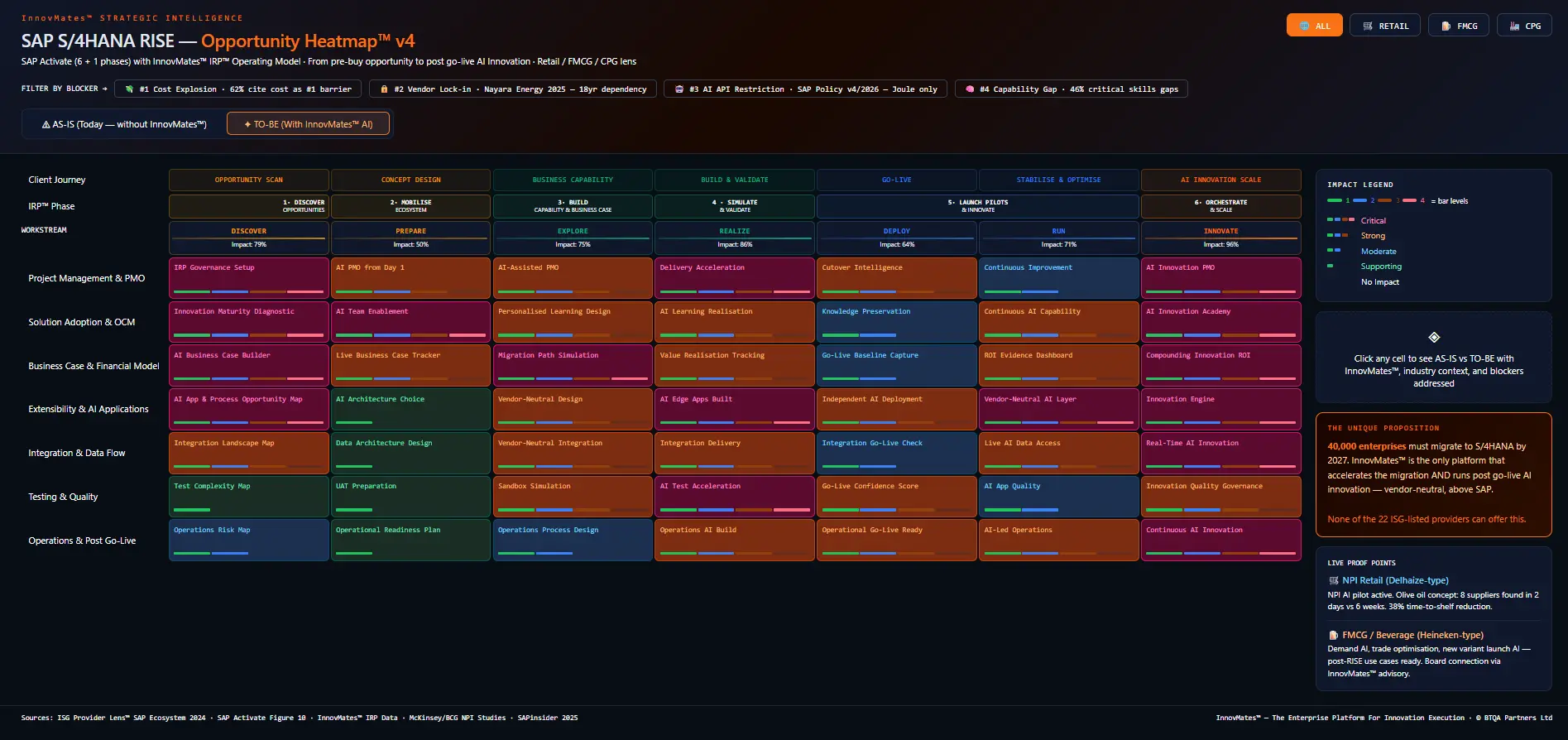Viewport: 1568px width, 740px height.
Task: Open the AI Architecture Choice cell
Action: click(410, 409)
